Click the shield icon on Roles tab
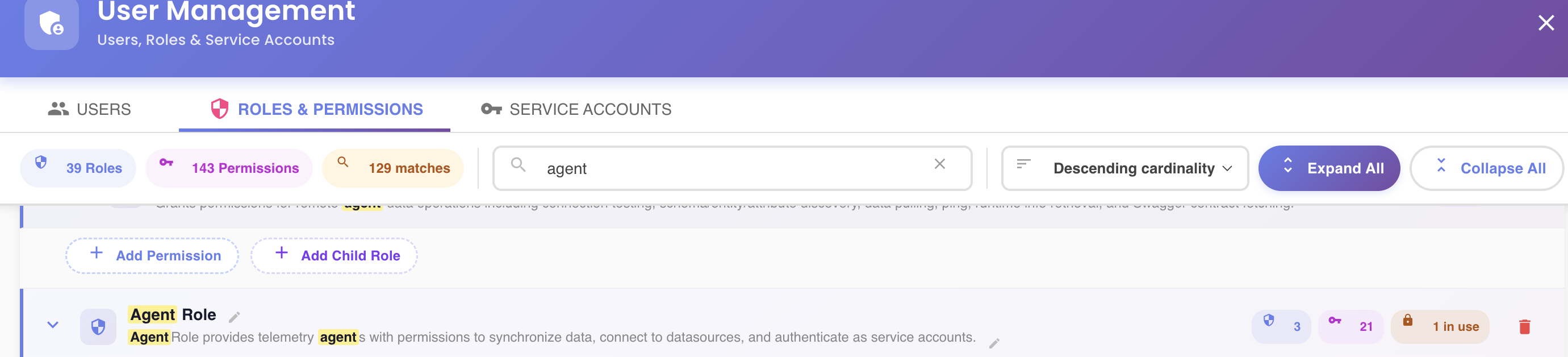This screenshot has height=357, width=1568. (x=219, y=109)
